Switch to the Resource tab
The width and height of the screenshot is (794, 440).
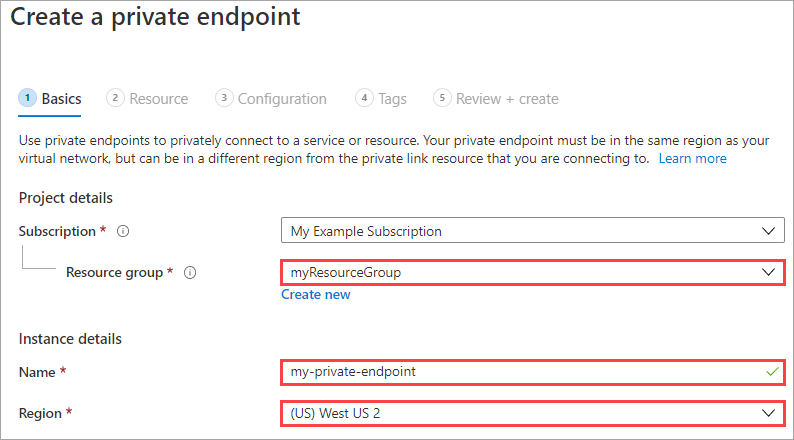(158, 99)
